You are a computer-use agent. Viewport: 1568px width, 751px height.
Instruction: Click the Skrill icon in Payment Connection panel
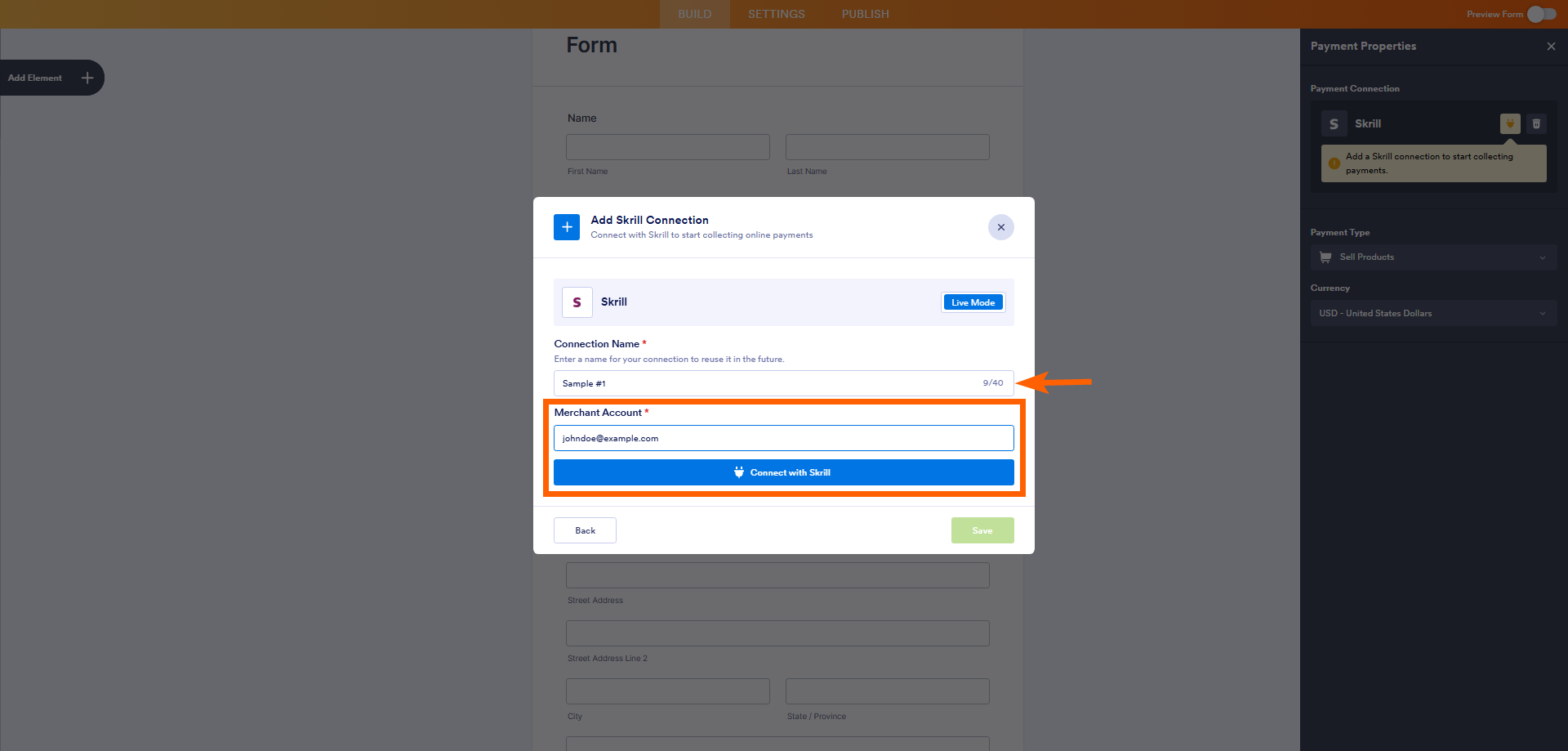(1334, 123)
